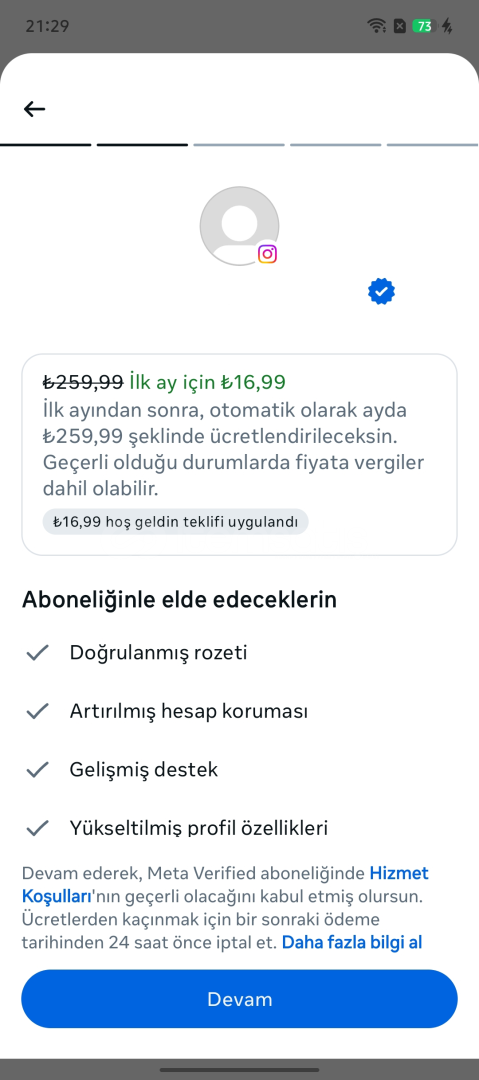Tap the hoş geldin teklifi uygulandı chip
Viewport: 479px width, 1080px height.
[x=175, y=521]
